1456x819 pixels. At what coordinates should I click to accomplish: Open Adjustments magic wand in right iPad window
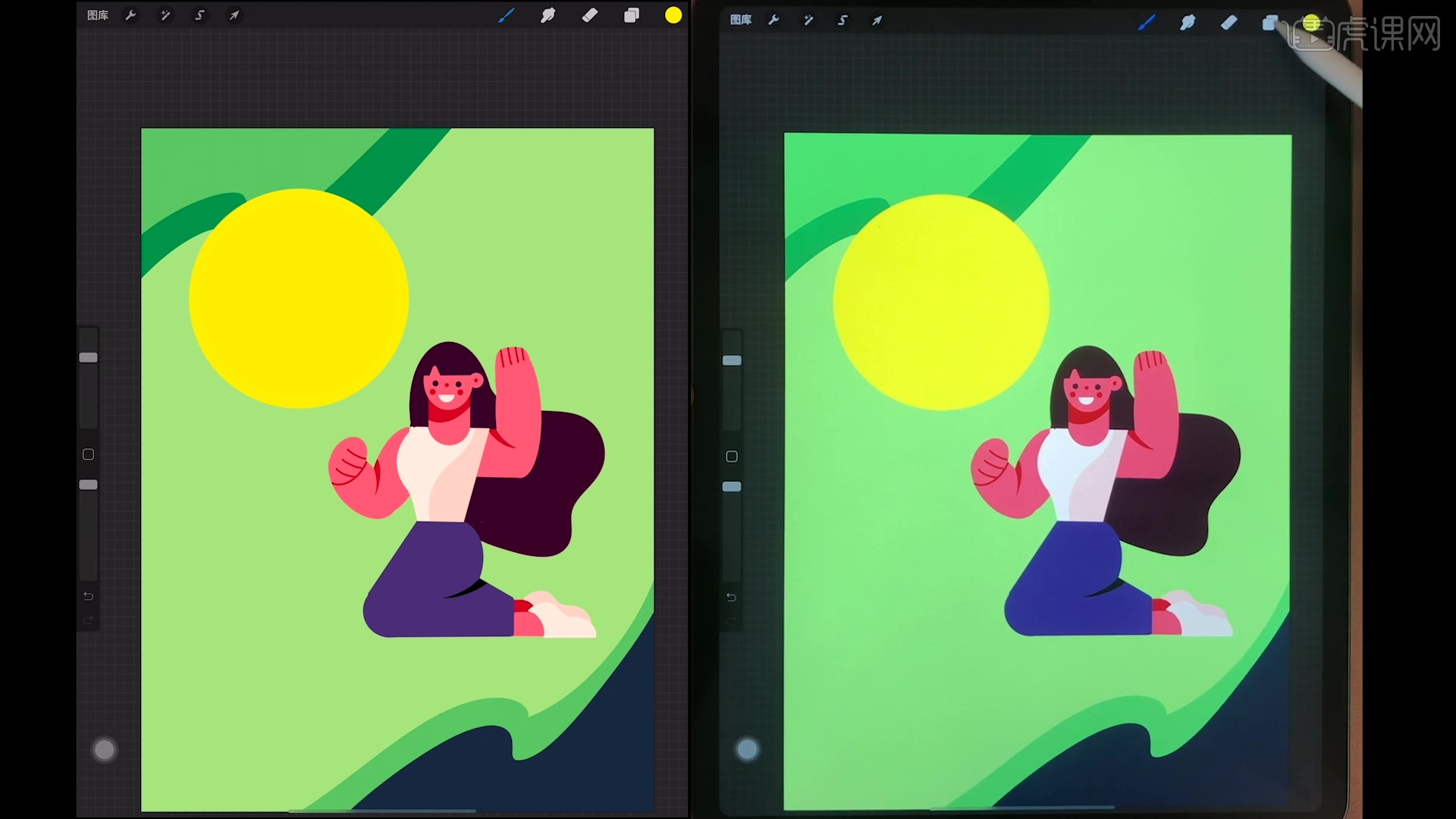tap(808, 20)
